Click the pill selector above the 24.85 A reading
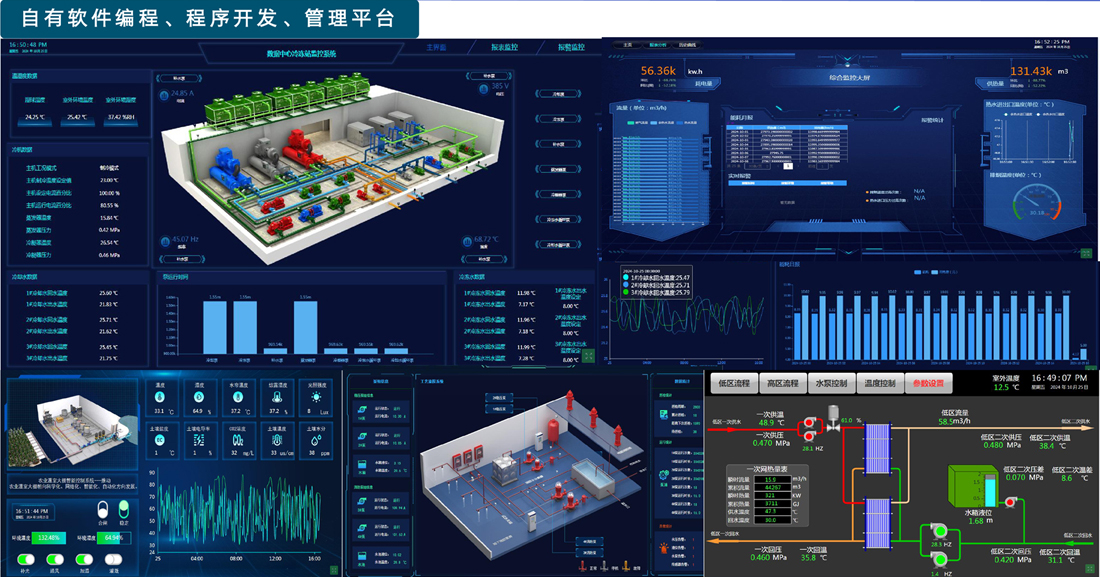The width and height of the screenshot is (1100, 577). click(x=179, y=79)
